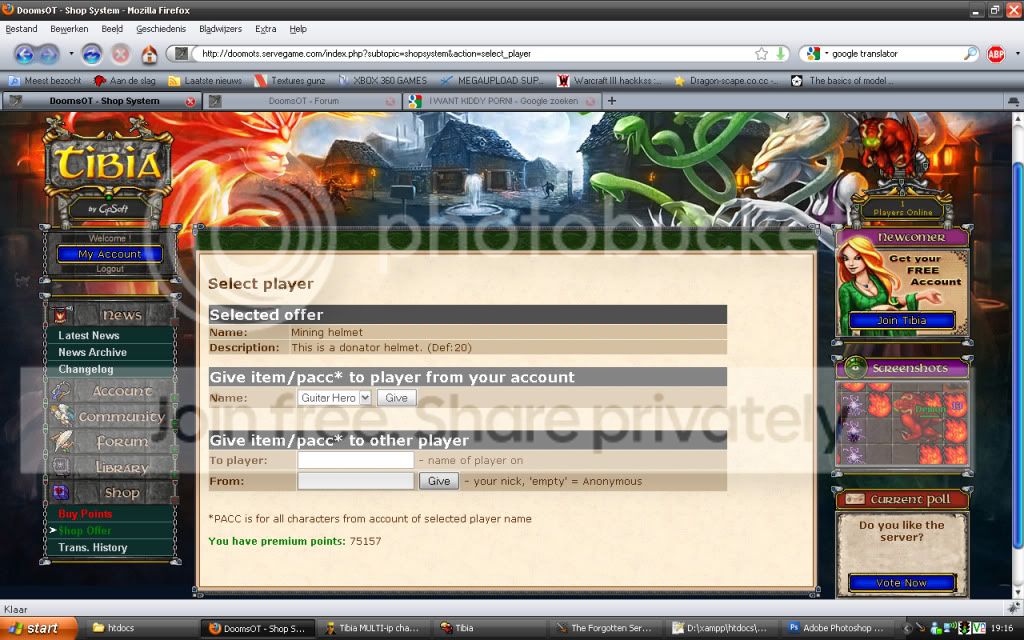Reload the page with refresh icon
This screenshot has height=640, width=1024.
tap(91, 54)
